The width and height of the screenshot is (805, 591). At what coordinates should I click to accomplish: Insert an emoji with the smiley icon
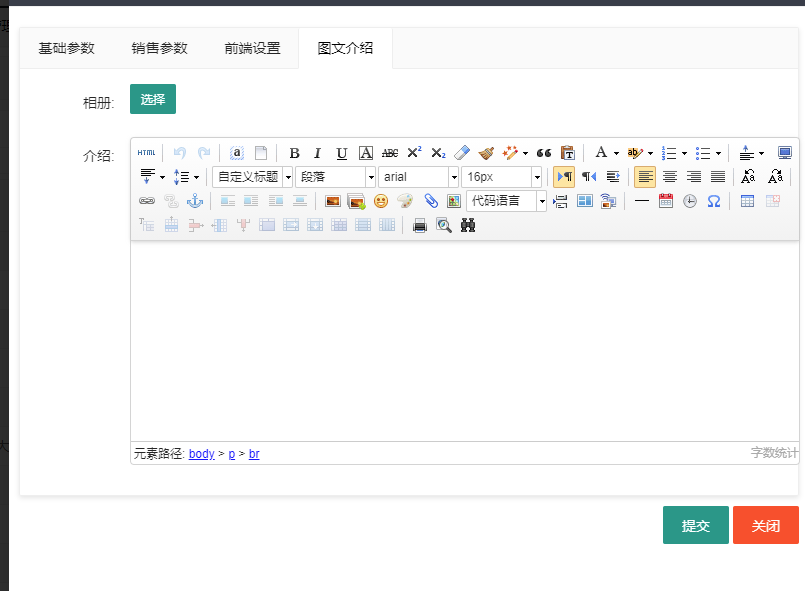click(x=380, y=200)
